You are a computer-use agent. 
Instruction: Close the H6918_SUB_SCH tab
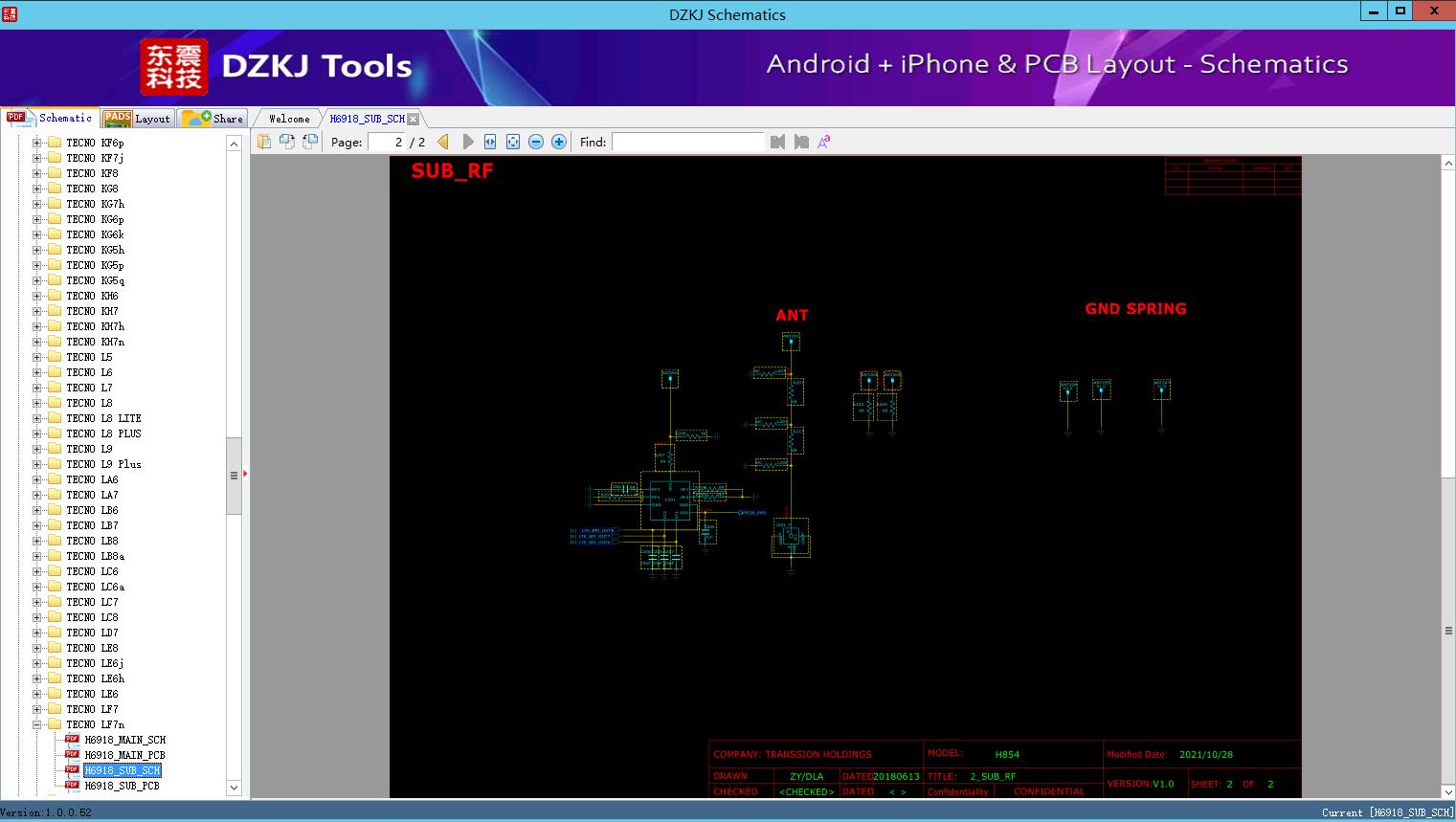[x=413, y=119]
